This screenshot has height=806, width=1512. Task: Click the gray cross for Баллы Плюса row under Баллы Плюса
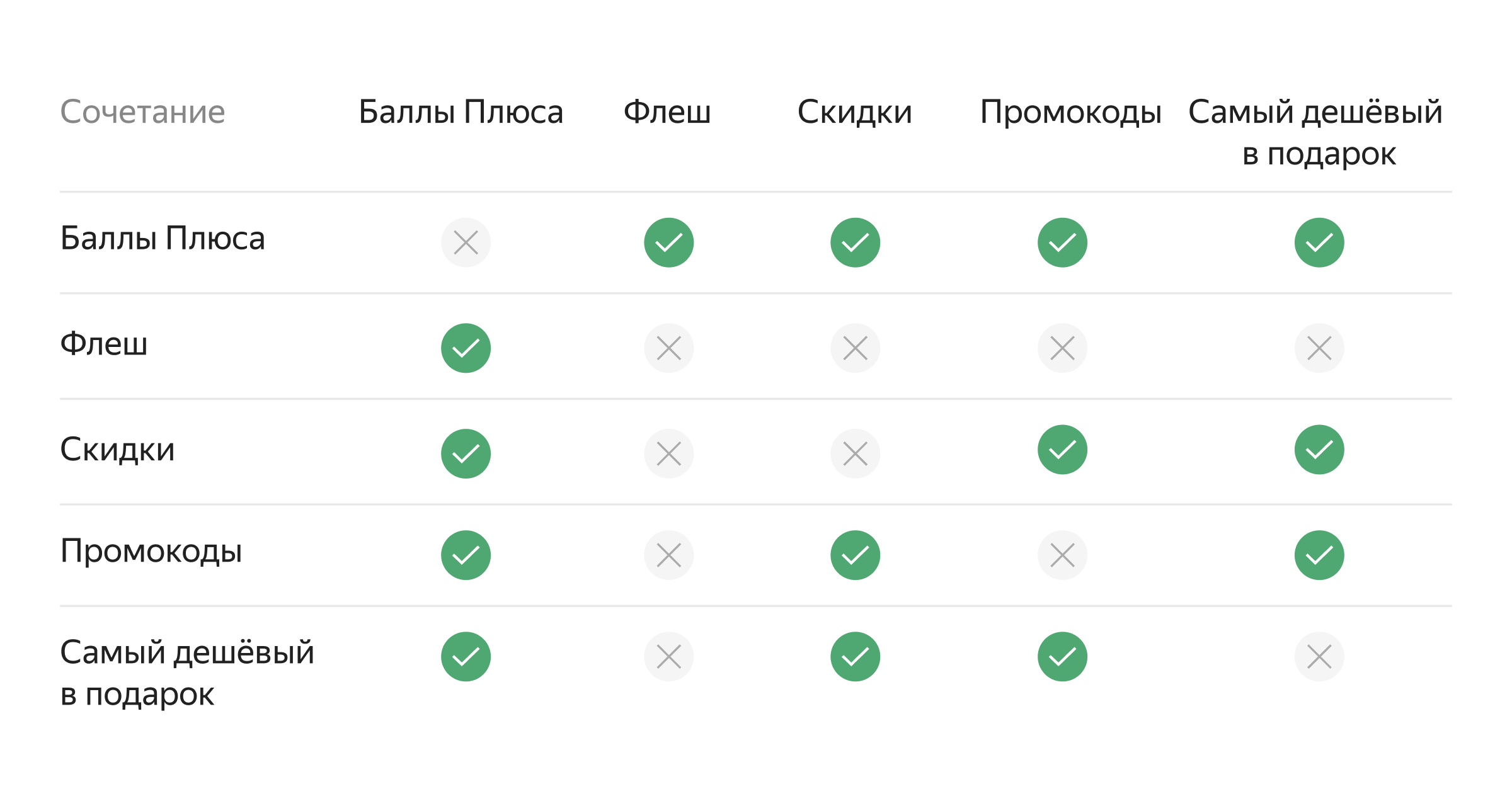pyautogui.click(x=466, y=242)
